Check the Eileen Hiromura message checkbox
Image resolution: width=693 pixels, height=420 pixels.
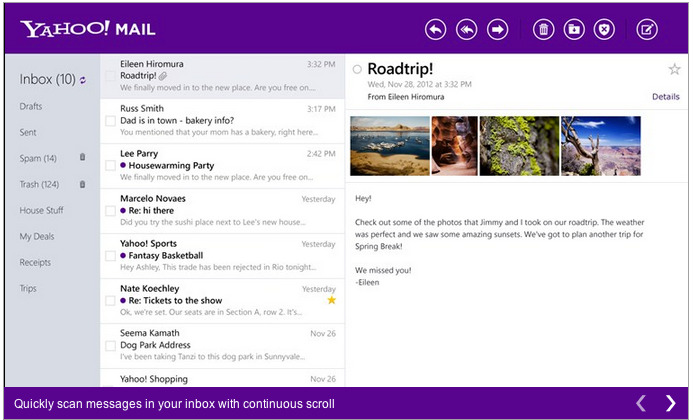click(110, 76)
